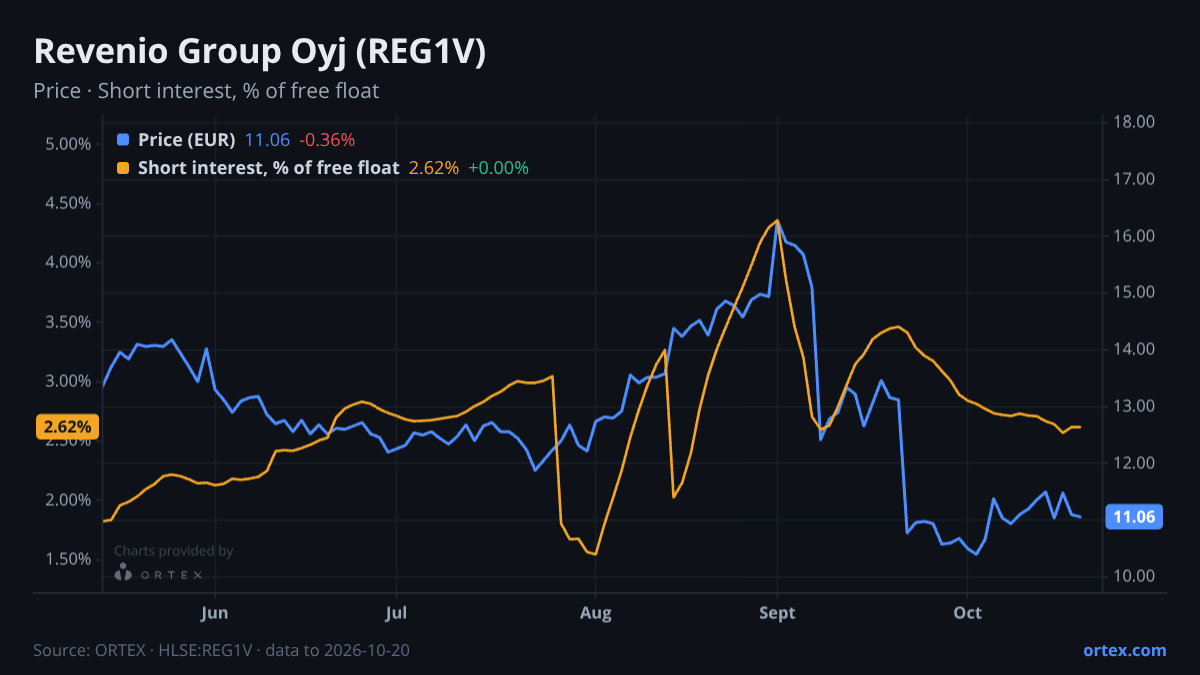
Task: Click the blue 11.06 price axis marker
Action: pyautogui.click(x=1133, y=517)
